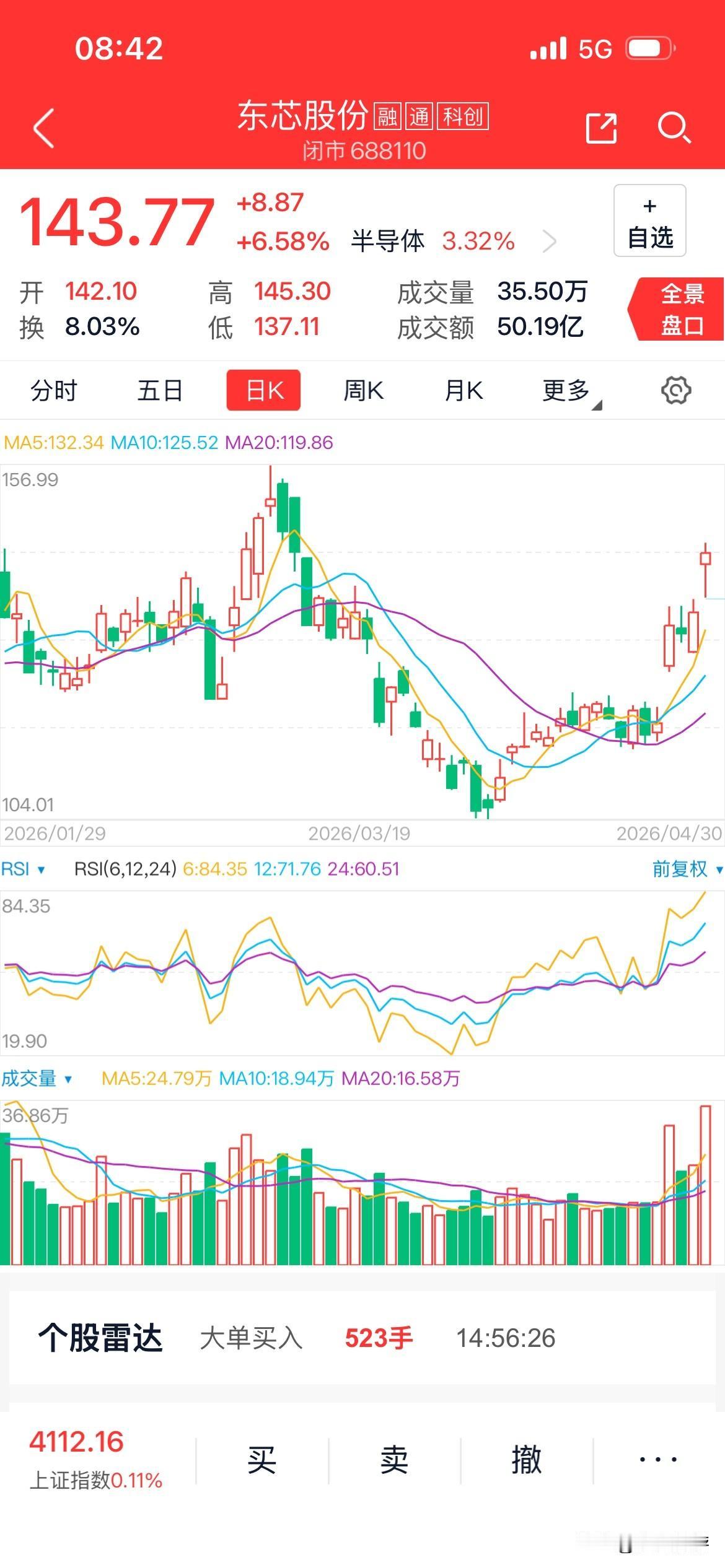725x1568 pixels.
Task: Tap the MA5:132.34 legend
Action: pos(54,442)
